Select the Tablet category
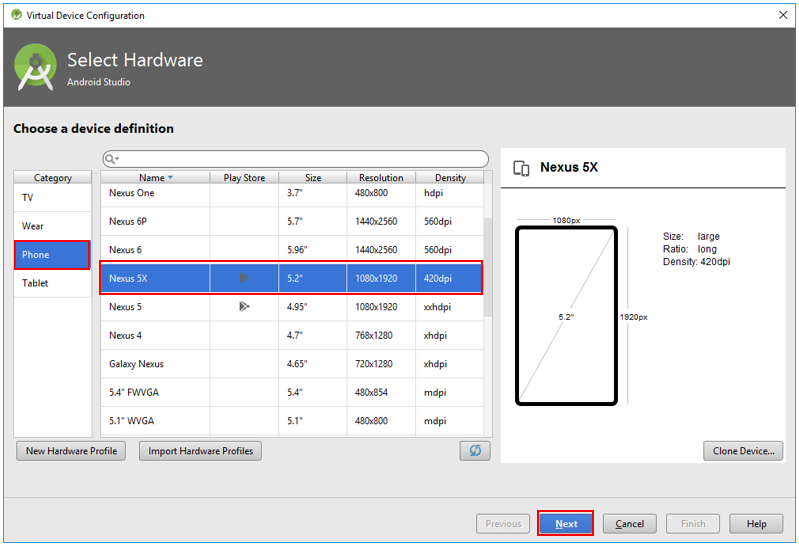Screen dimensions: 799x546 (52, 283)
